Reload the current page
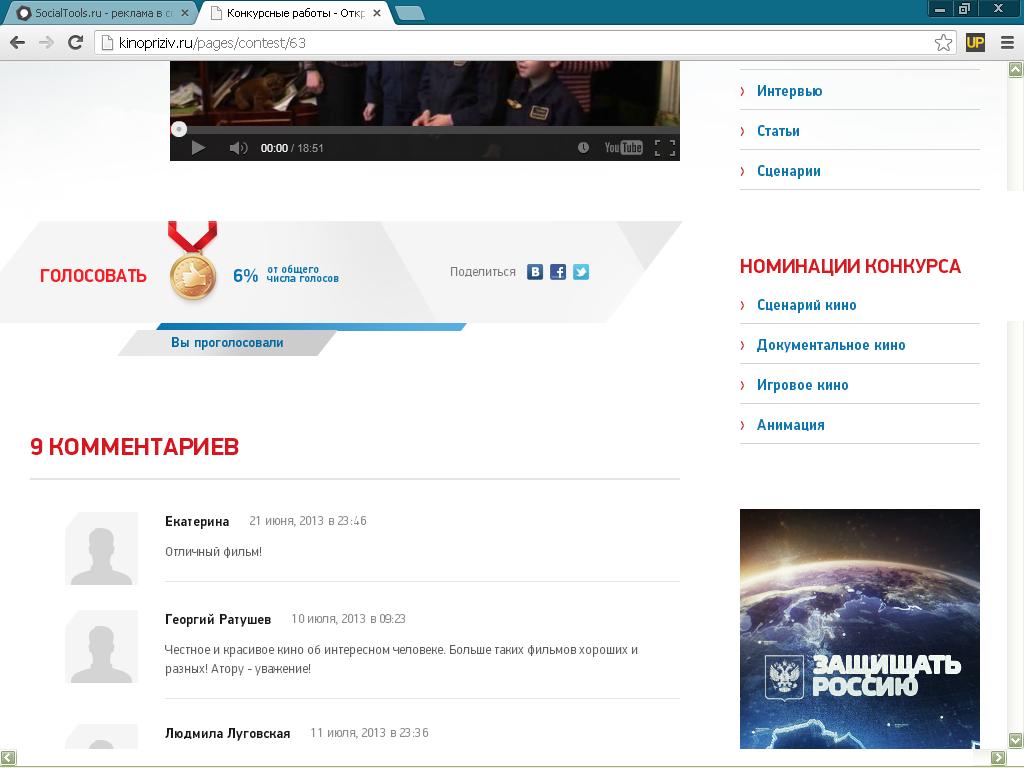The image size is (1024, 768). click(x=76, y=43)
